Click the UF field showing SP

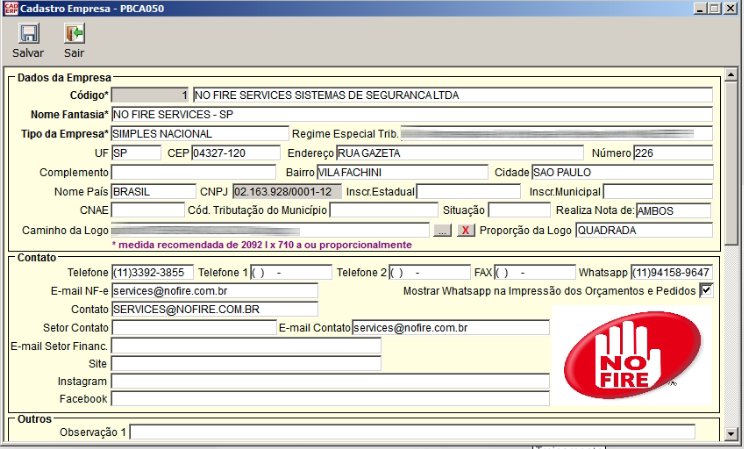pyautogui.click(x=136, y=153)
